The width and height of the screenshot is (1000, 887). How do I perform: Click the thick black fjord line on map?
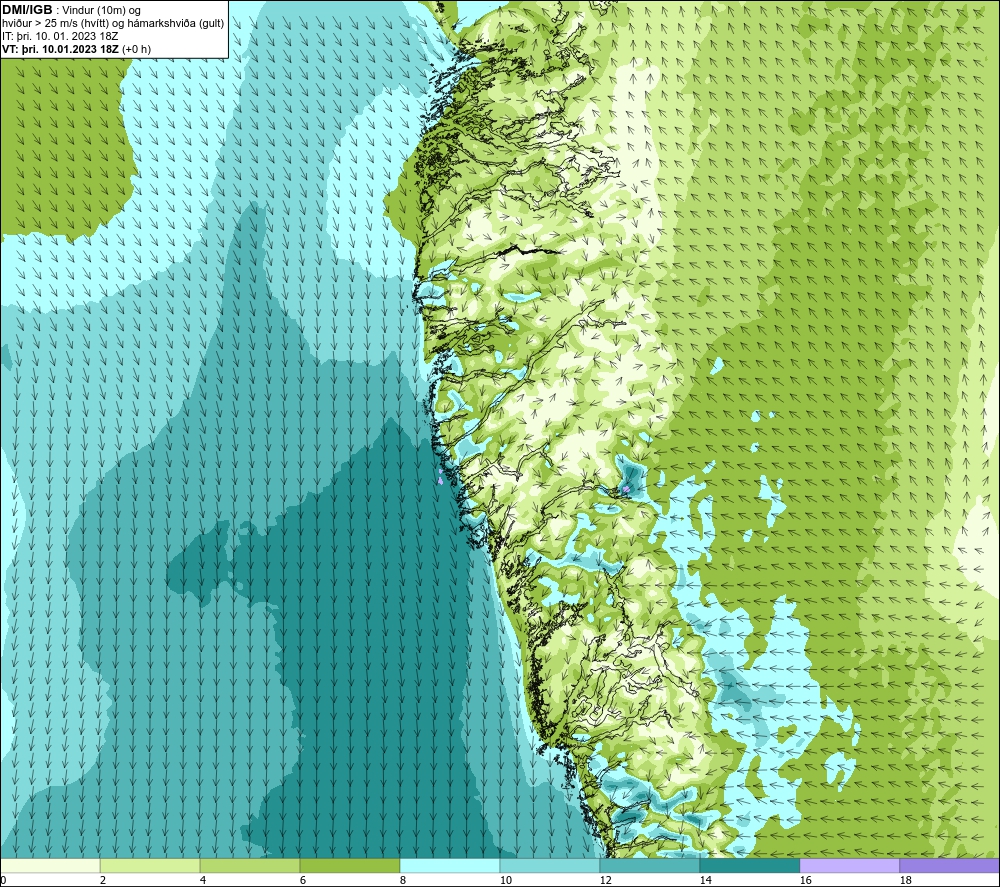(x=529, y=249)
